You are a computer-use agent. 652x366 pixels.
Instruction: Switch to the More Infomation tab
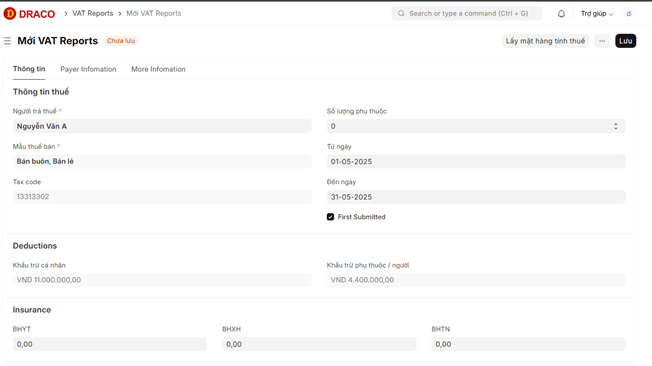158,69
